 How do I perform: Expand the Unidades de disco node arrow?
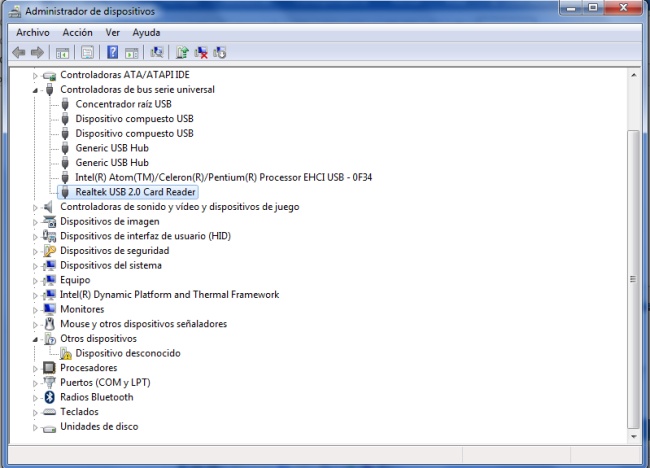point(35,427)
